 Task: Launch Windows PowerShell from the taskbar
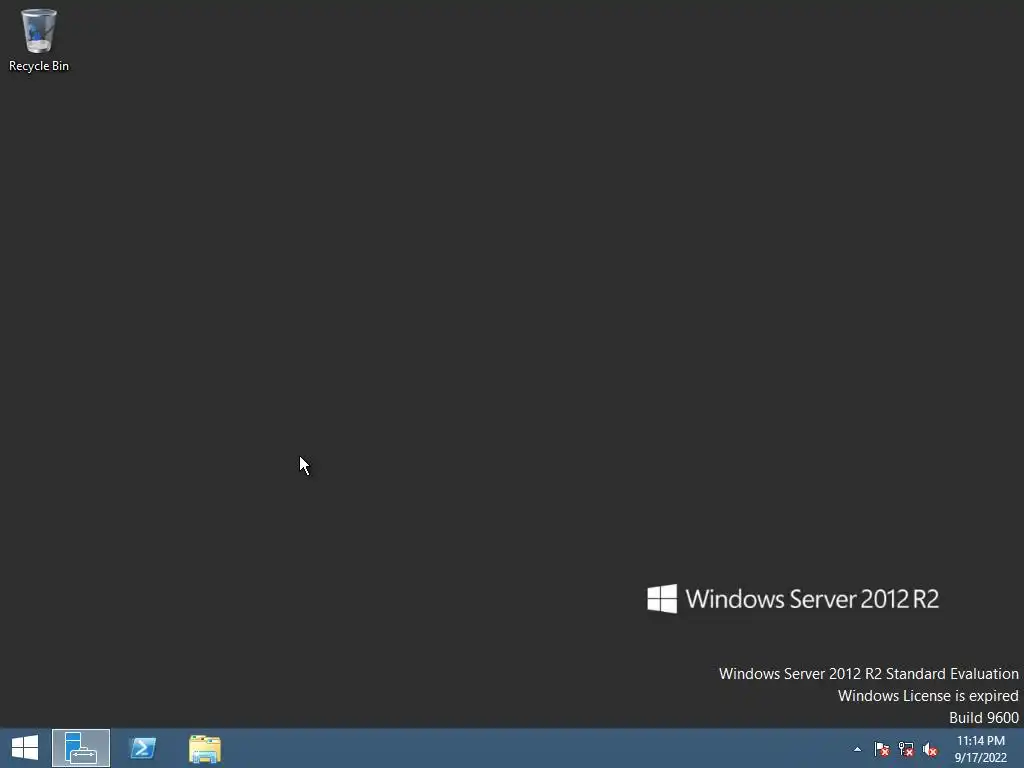pyautogui.click(x=142, y=748)
